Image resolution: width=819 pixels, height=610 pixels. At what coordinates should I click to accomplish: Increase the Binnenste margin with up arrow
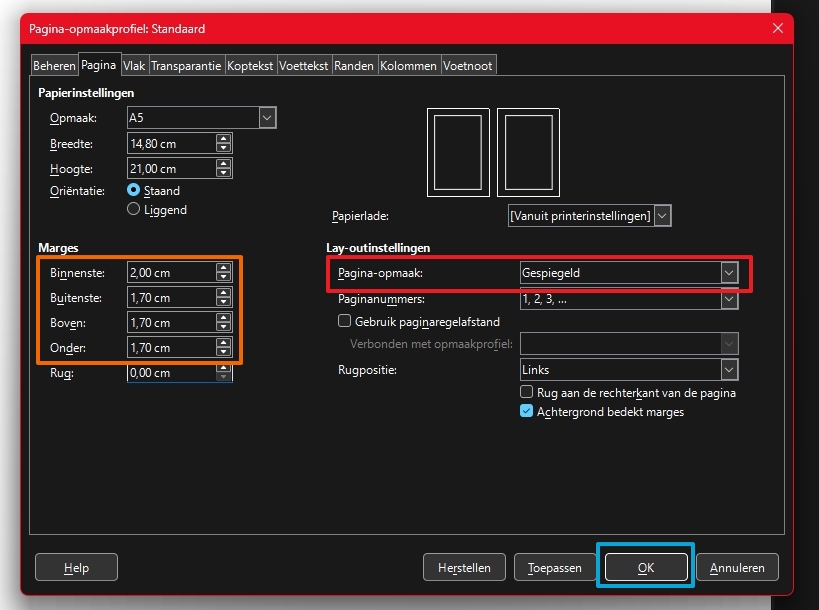[x=224, y=267]
